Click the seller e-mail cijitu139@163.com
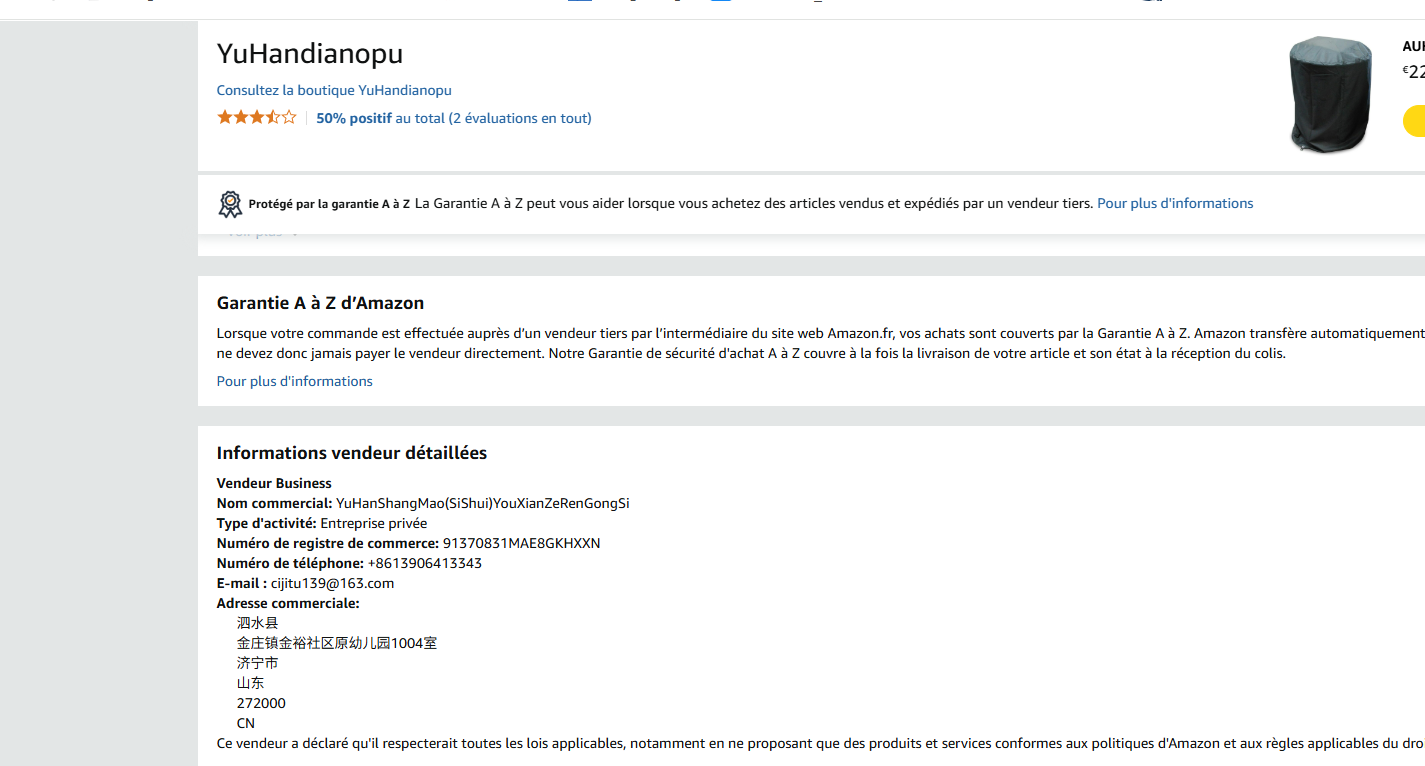This screenshot has width=1425, height=766. pos(332,583)
